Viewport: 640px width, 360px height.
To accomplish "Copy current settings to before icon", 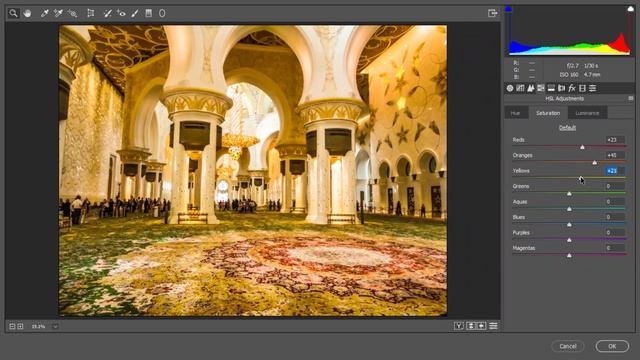I will (x=482, y=326).
